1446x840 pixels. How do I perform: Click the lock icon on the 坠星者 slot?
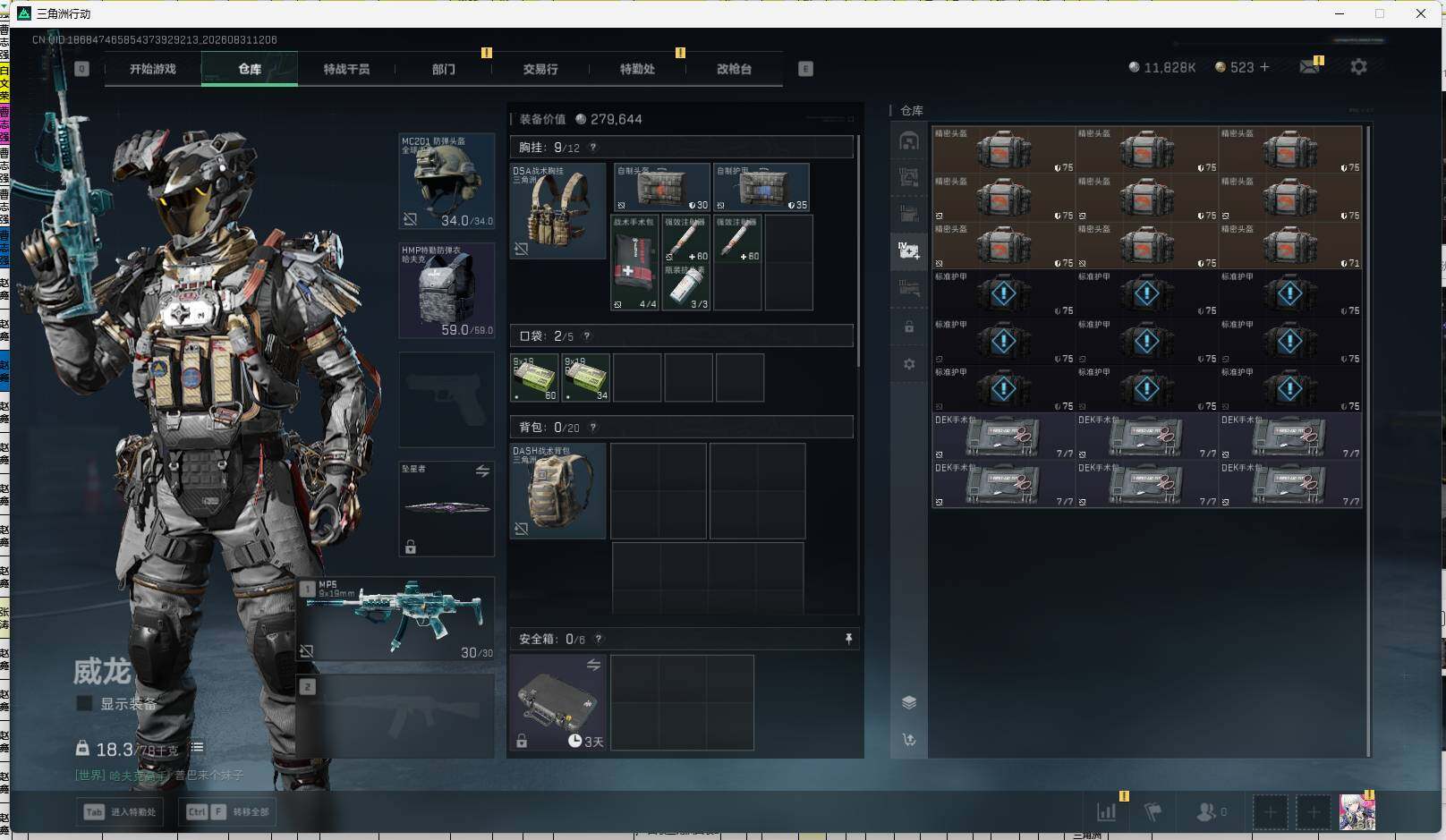coord(411,547)
